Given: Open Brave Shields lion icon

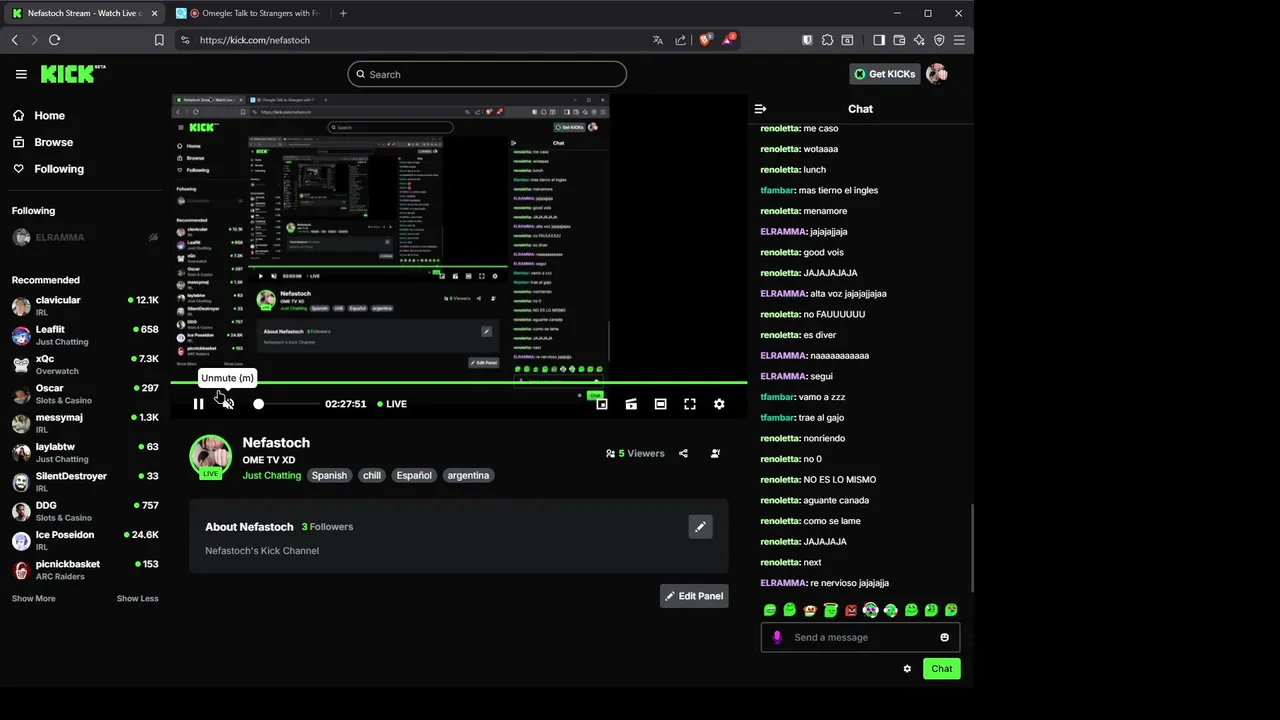Looking at the screenshot, I should (x=705, y=40).
